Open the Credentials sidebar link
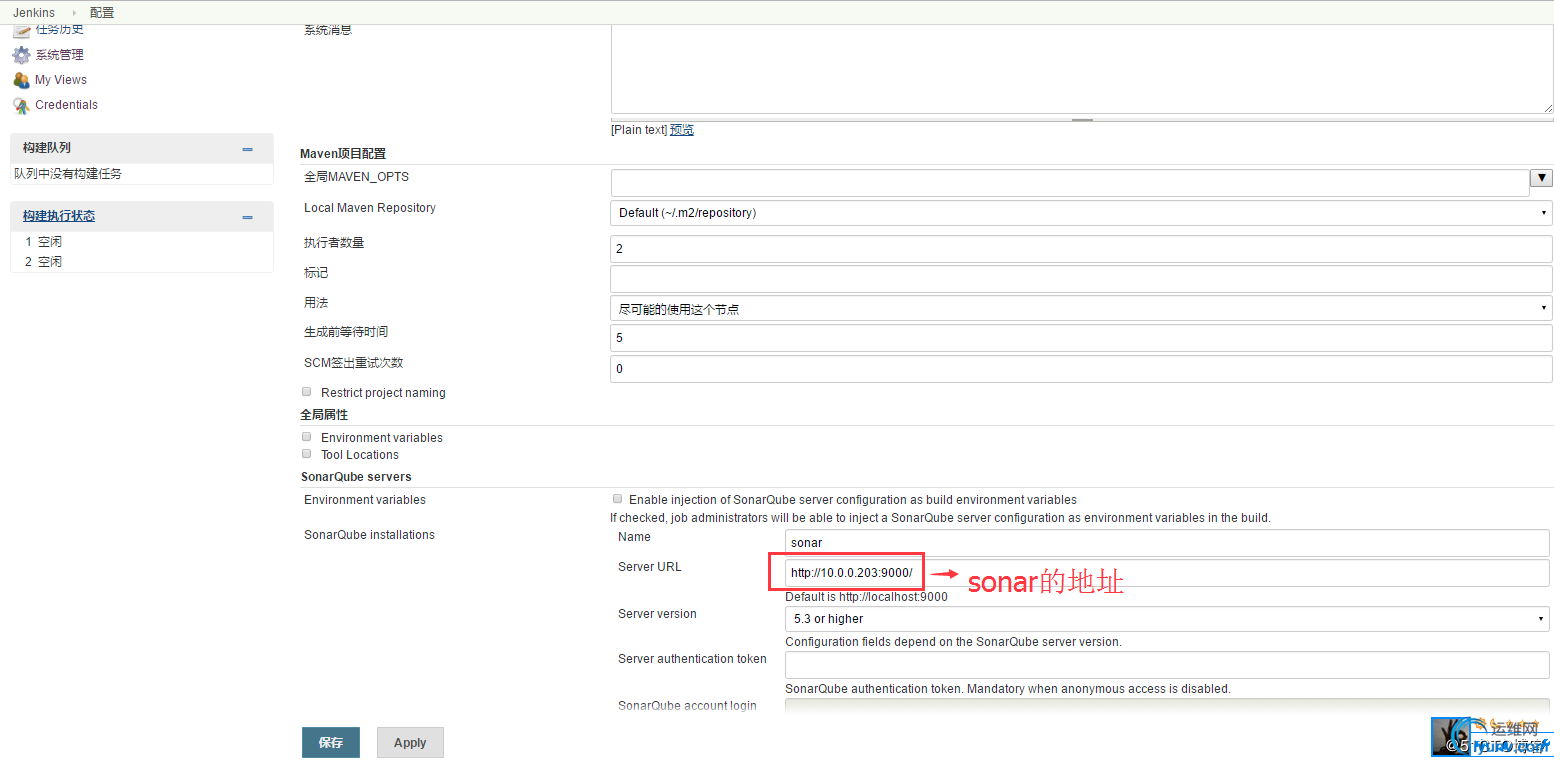The image size is (1554, 763). tap(66, 105)
